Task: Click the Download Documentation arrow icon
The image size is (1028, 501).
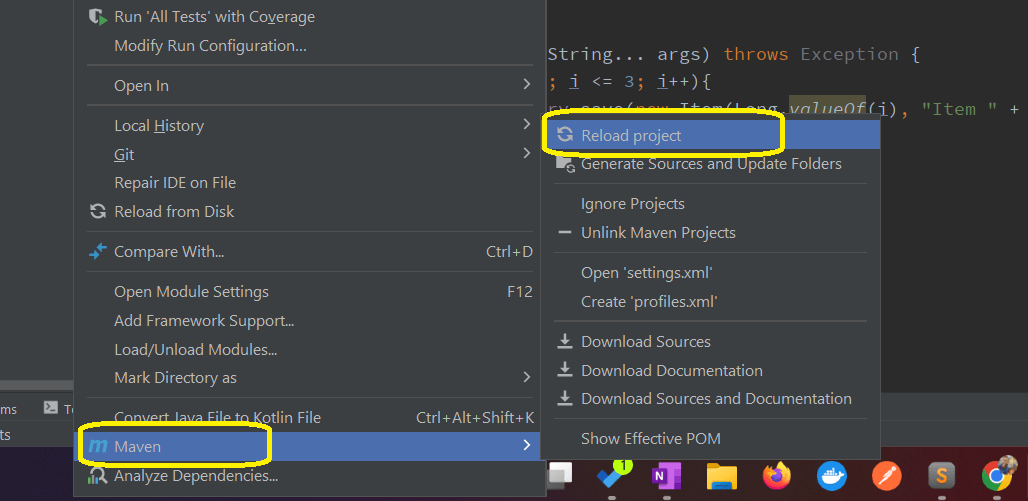Action: coord(564,370)
